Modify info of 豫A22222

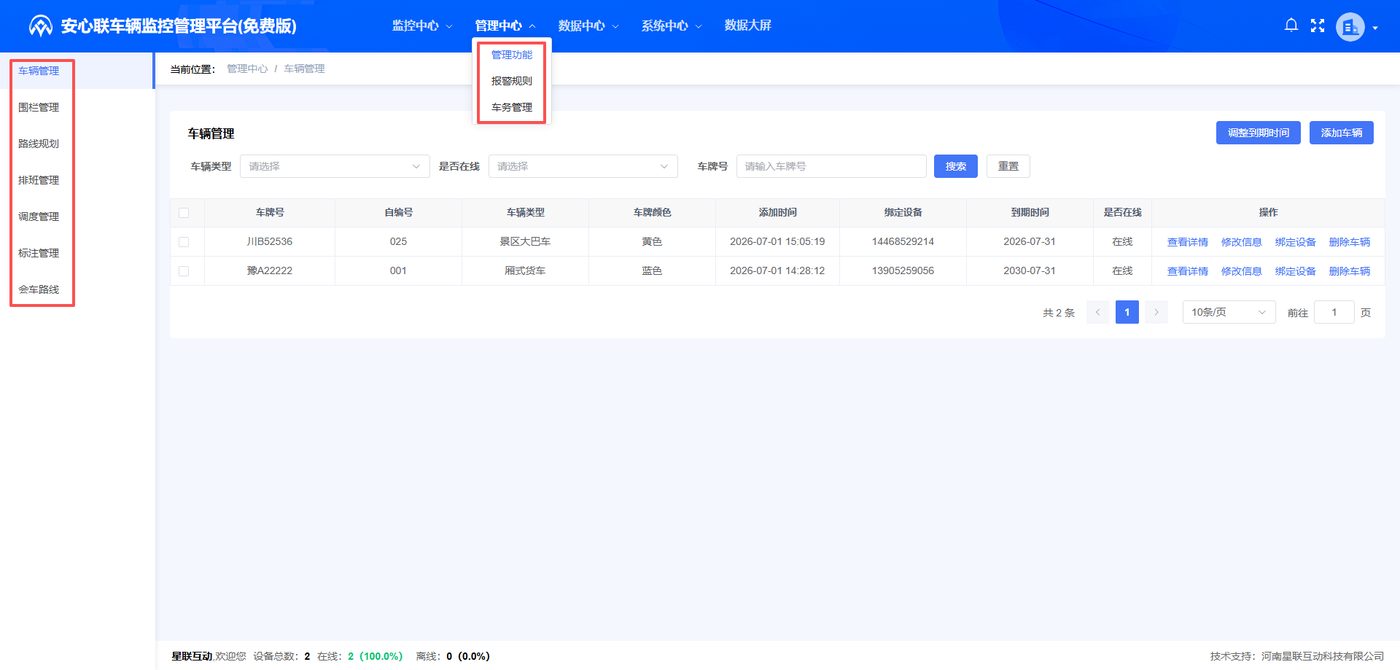click(x=1241, y=271)
